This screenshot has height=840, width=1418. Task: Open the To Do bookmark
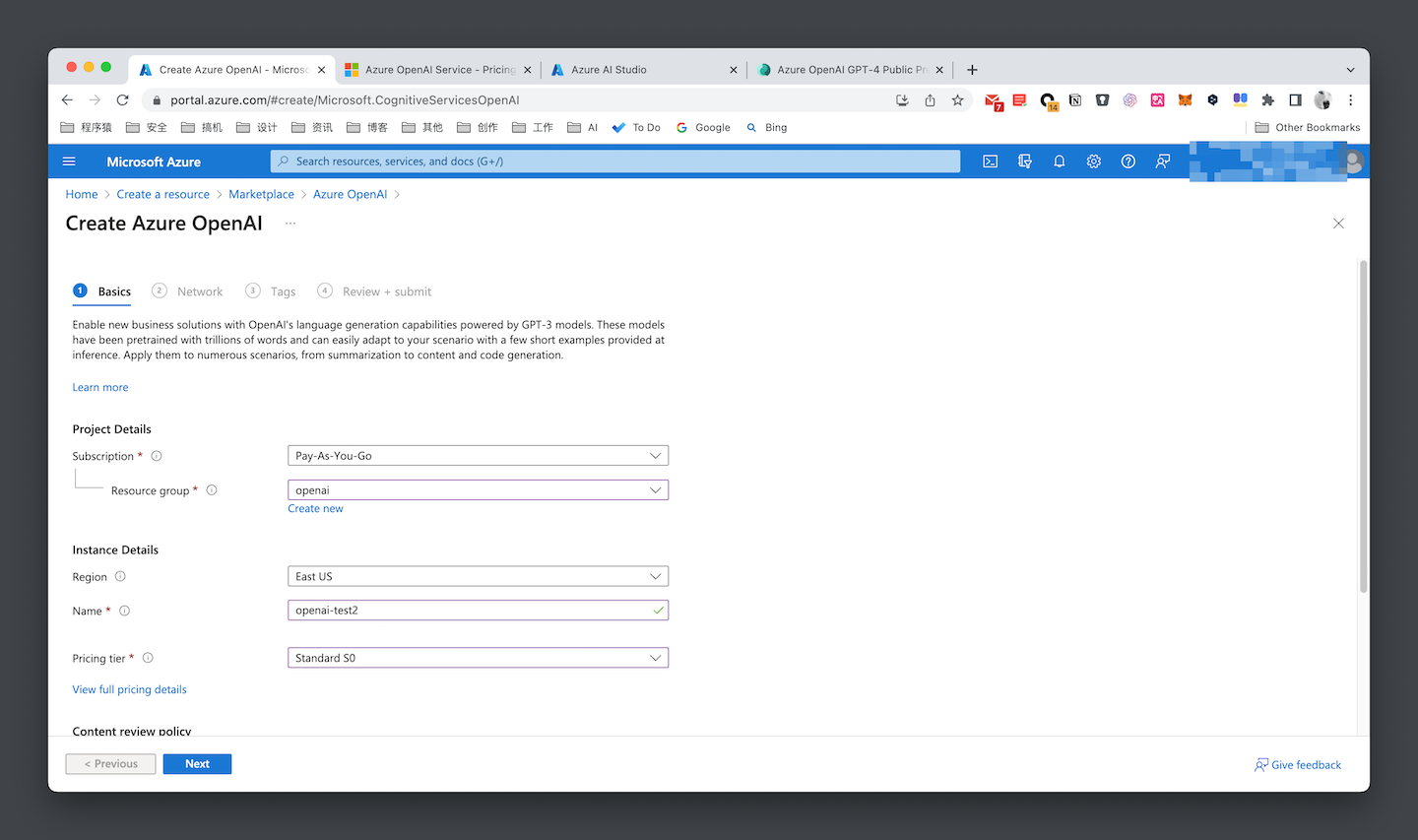[x=636, y=127]
